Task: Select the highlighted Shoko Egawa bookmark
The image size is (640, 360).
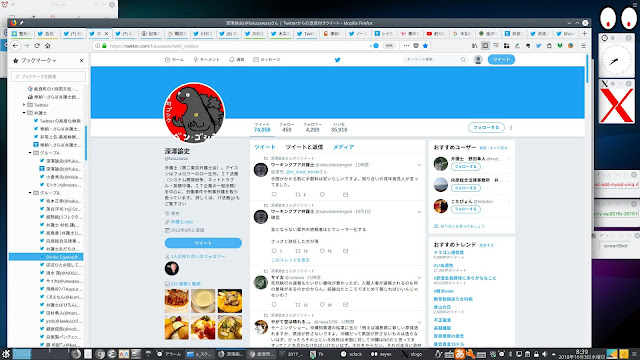Action: tap(46, 257)
